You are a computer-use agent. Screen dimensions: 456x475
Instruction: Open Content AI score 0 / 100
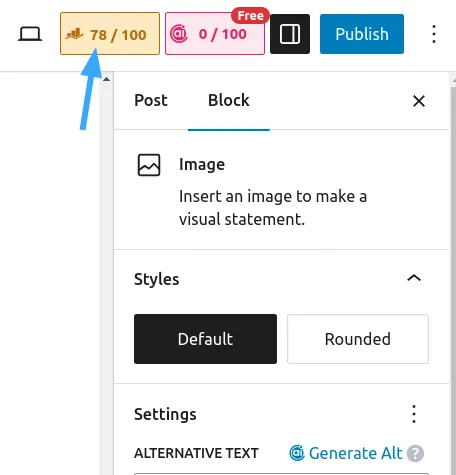tap(215, 34)
